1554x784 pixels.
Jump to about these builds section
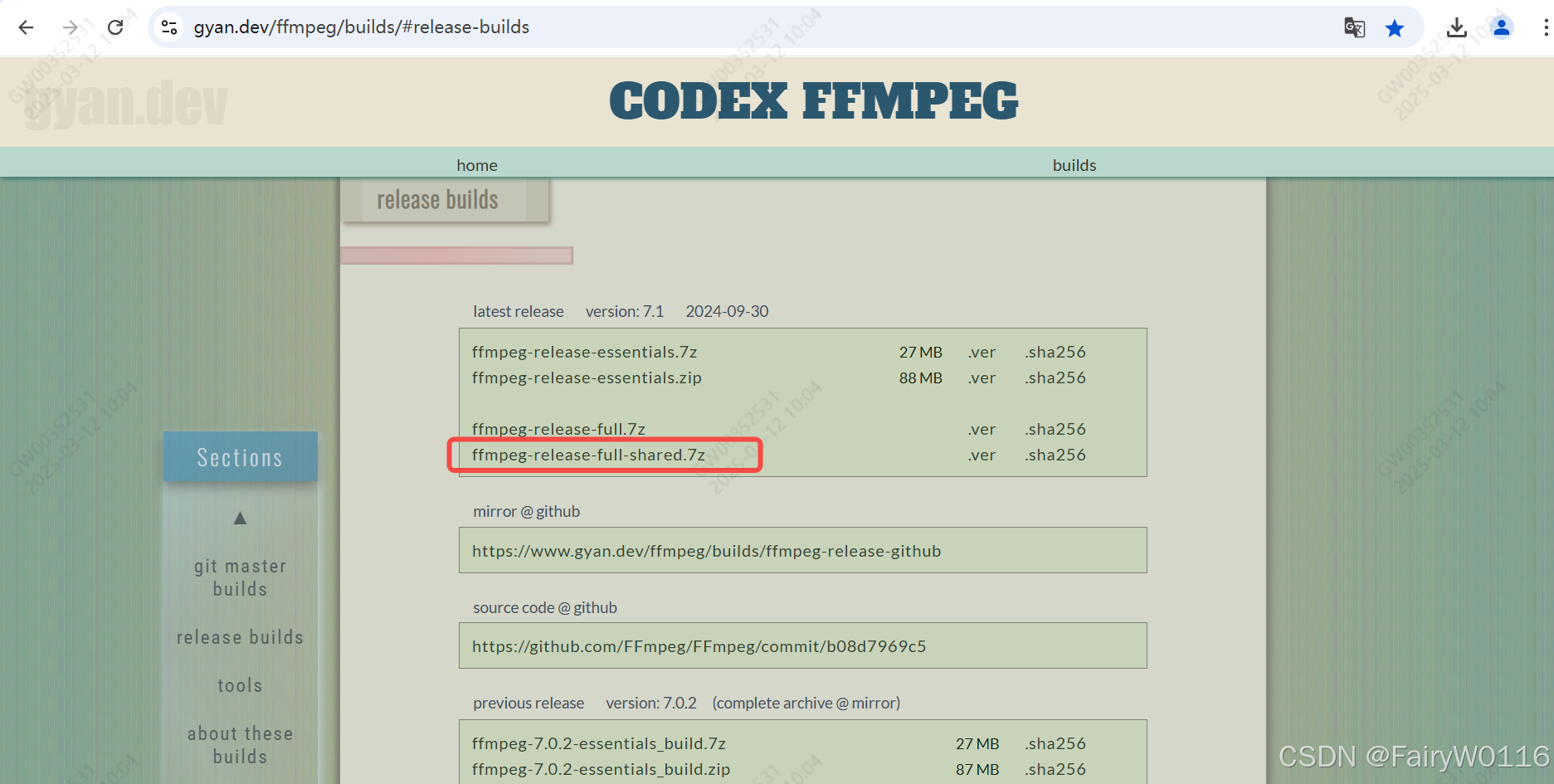pyautogui.click(x=240, y=745)
